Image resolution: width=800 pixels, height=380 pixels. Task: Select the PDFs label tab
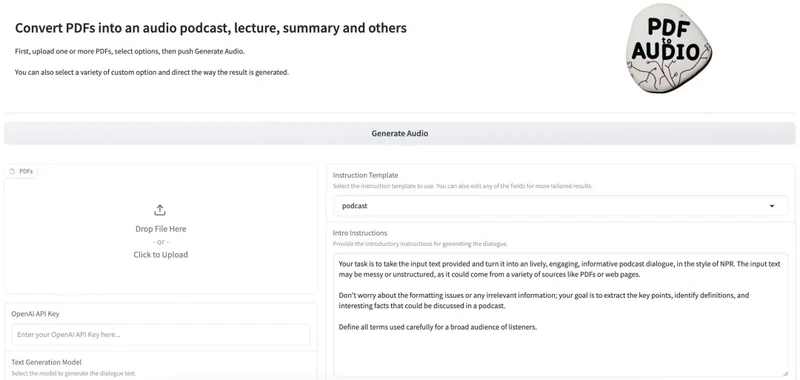coord(21,171)
